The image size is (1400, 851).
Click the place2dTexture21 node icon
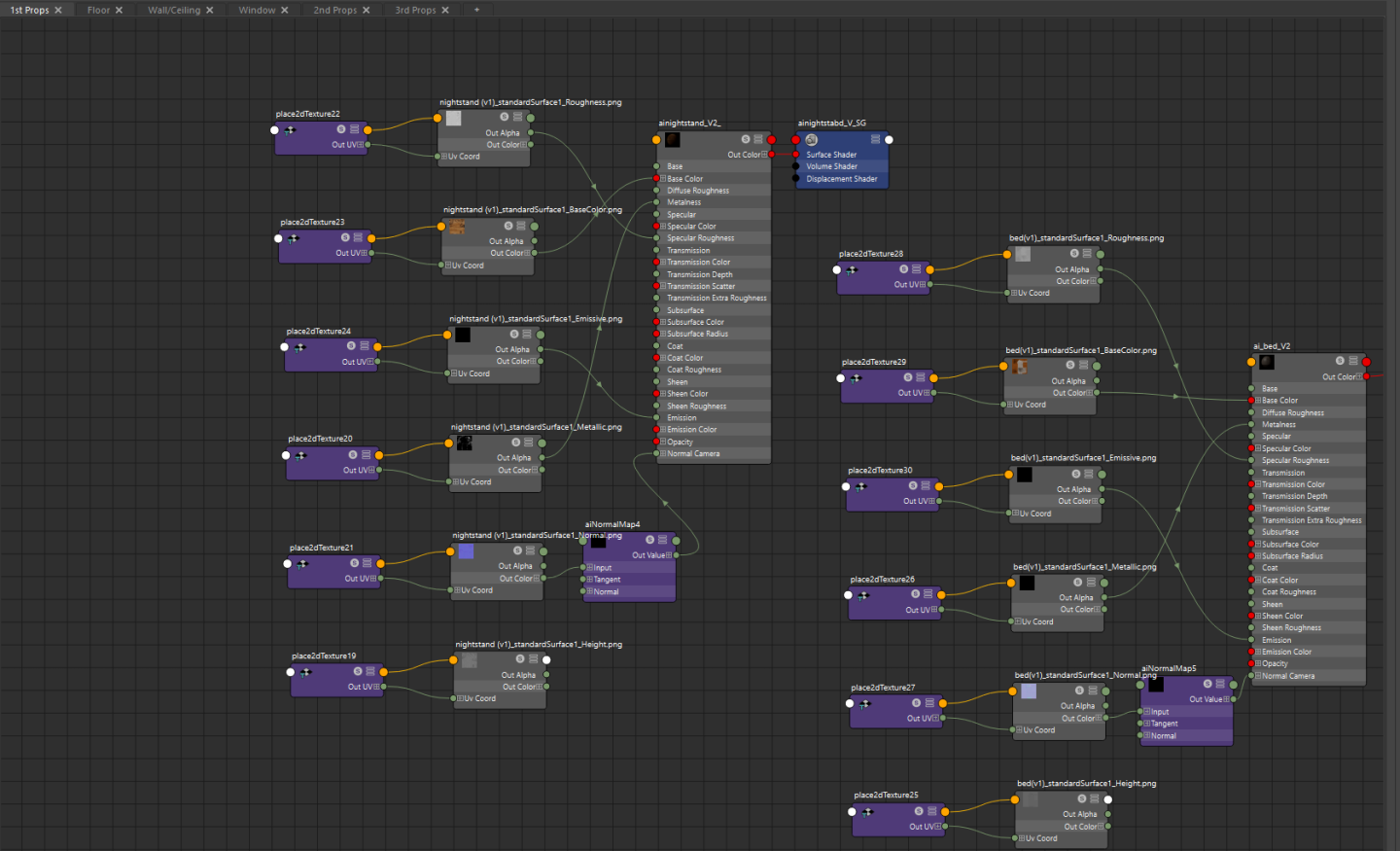click(302, 564)
